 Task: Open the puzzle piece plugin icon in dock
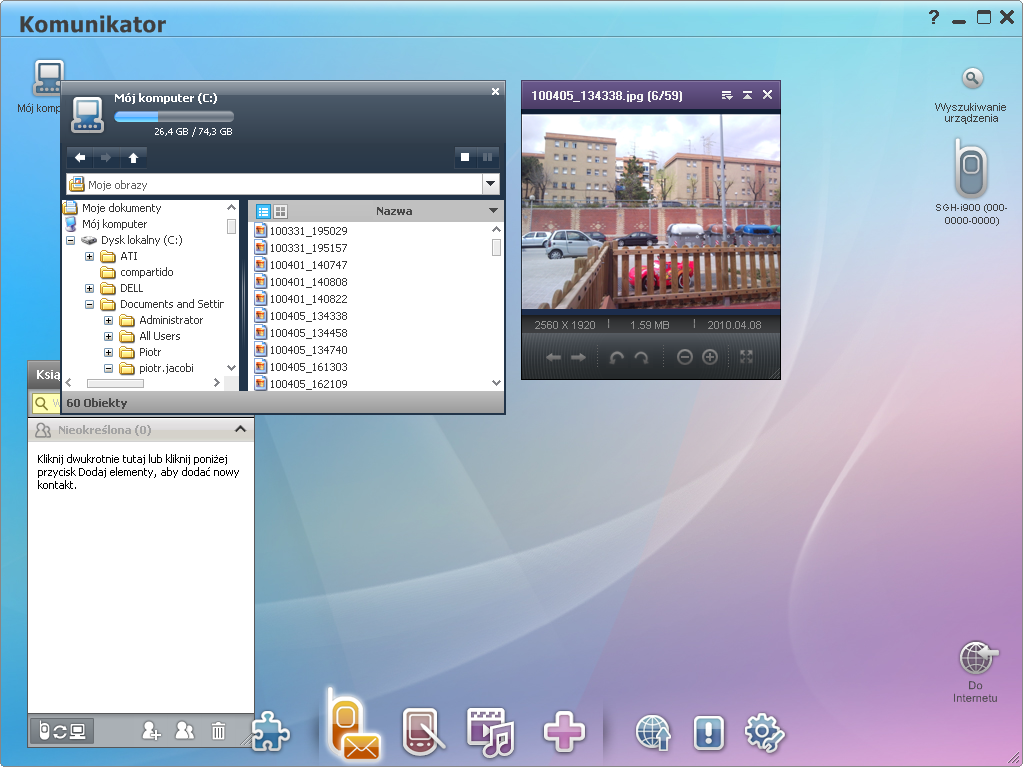270,732
